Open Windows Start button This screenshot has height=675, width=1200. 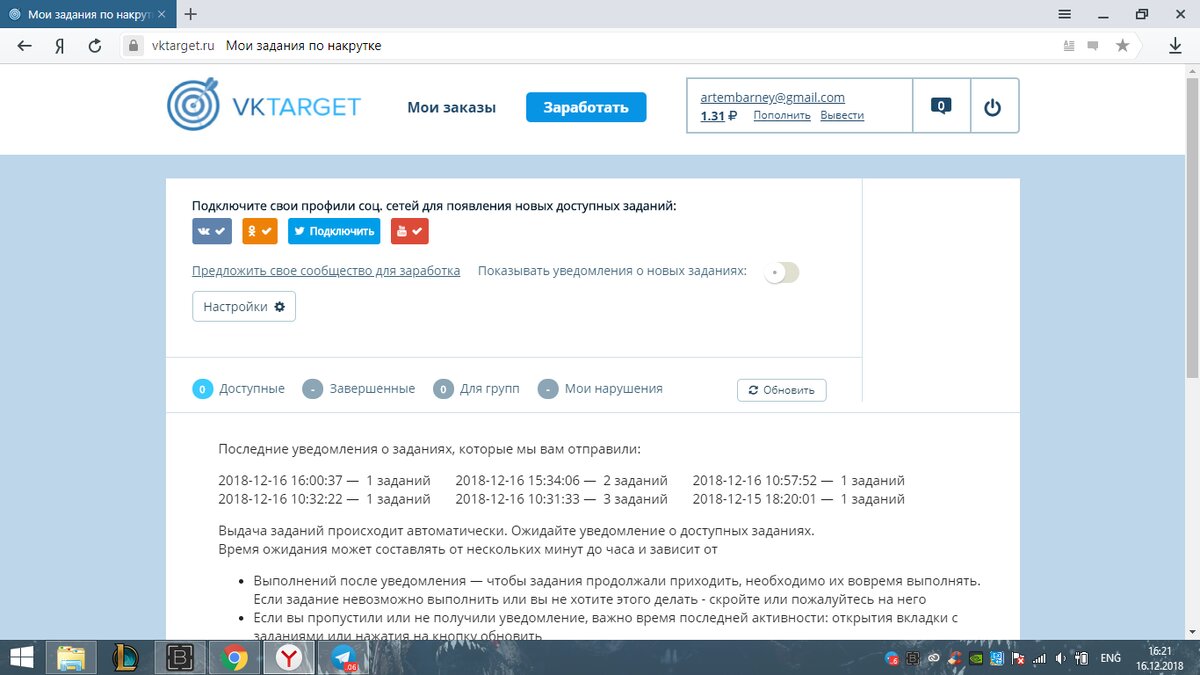[22, 657]
